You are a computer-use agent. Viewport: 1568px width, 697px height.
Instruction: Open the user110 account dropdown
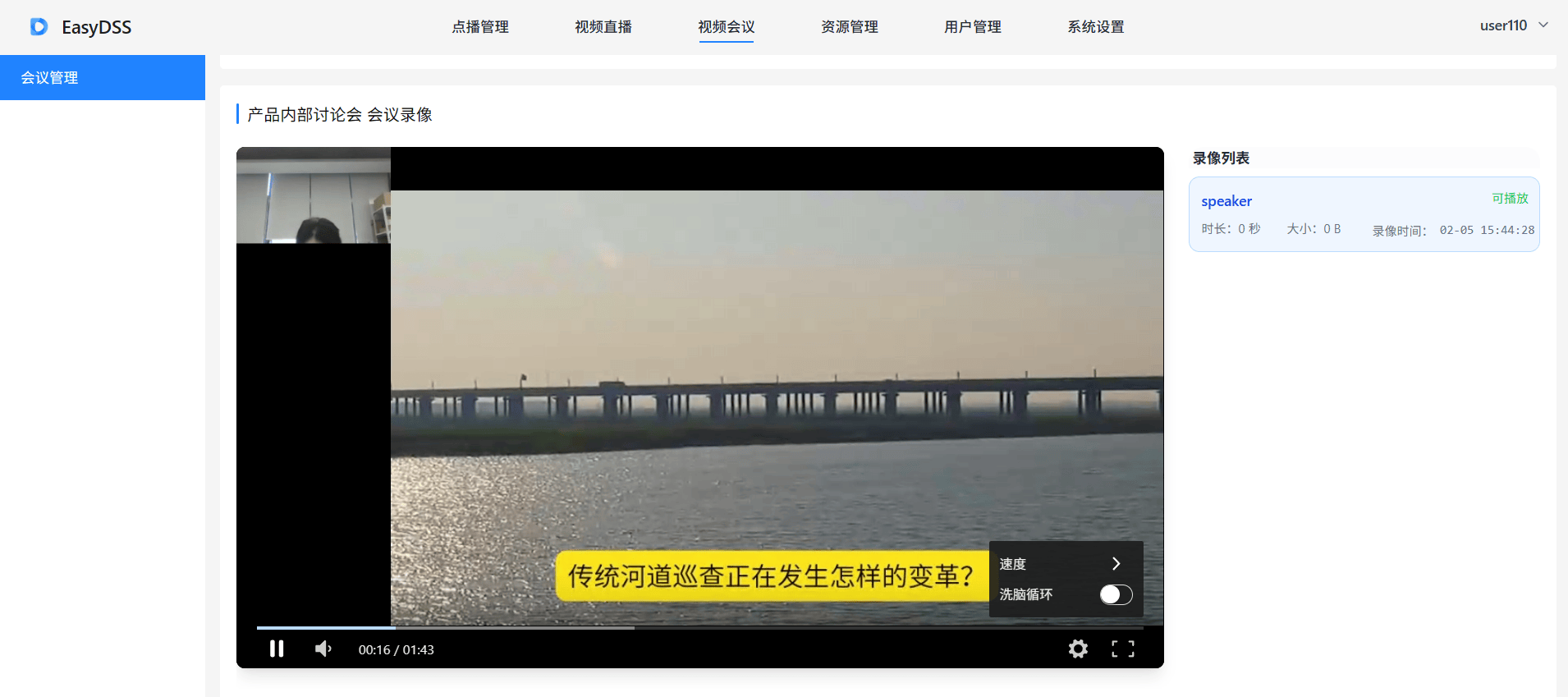pyautogui.click(x=1513, y=25)
